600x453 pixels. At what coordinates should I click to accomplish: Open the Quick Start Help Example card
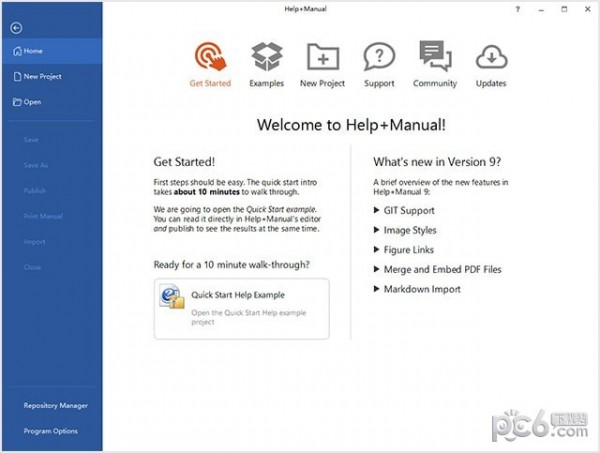pos(241,309)
